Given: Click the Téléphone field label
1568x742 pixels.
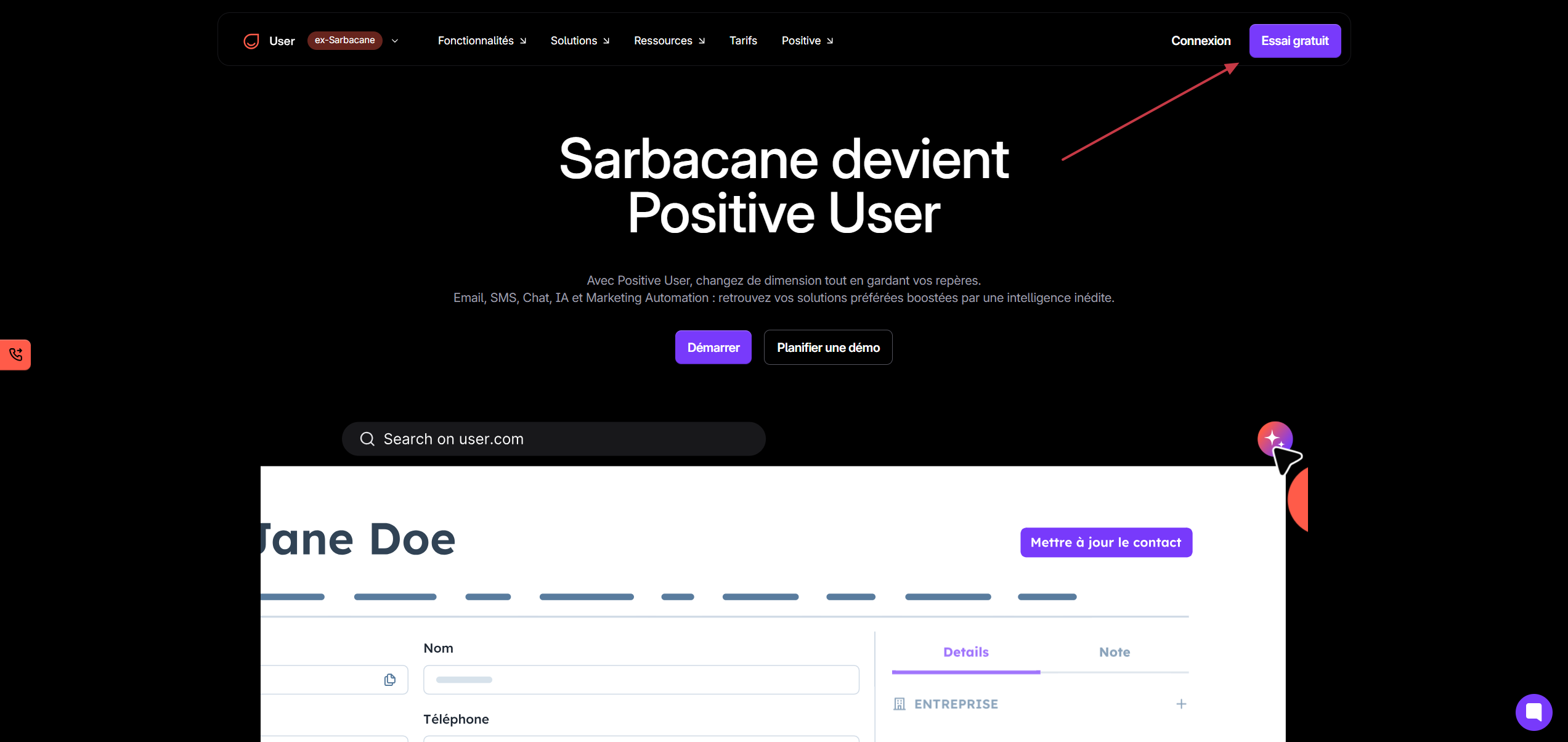Looking at the screenshot, I should (456, 719).
